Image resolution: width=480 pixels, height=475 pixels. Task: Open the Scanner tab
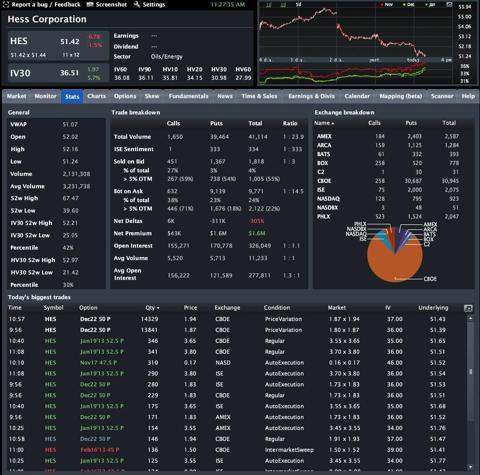coord(442,96)
